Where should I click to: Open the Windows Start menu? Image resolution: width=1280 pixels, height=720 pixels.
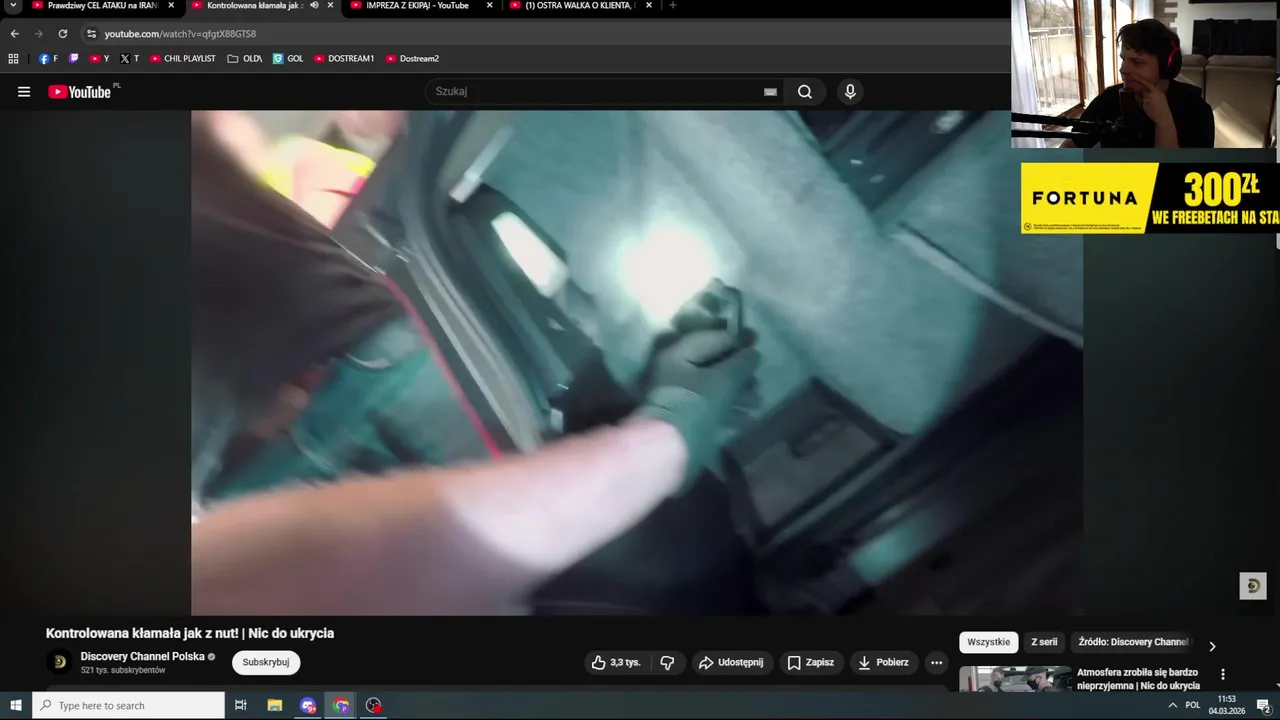[x=16, y=705]
